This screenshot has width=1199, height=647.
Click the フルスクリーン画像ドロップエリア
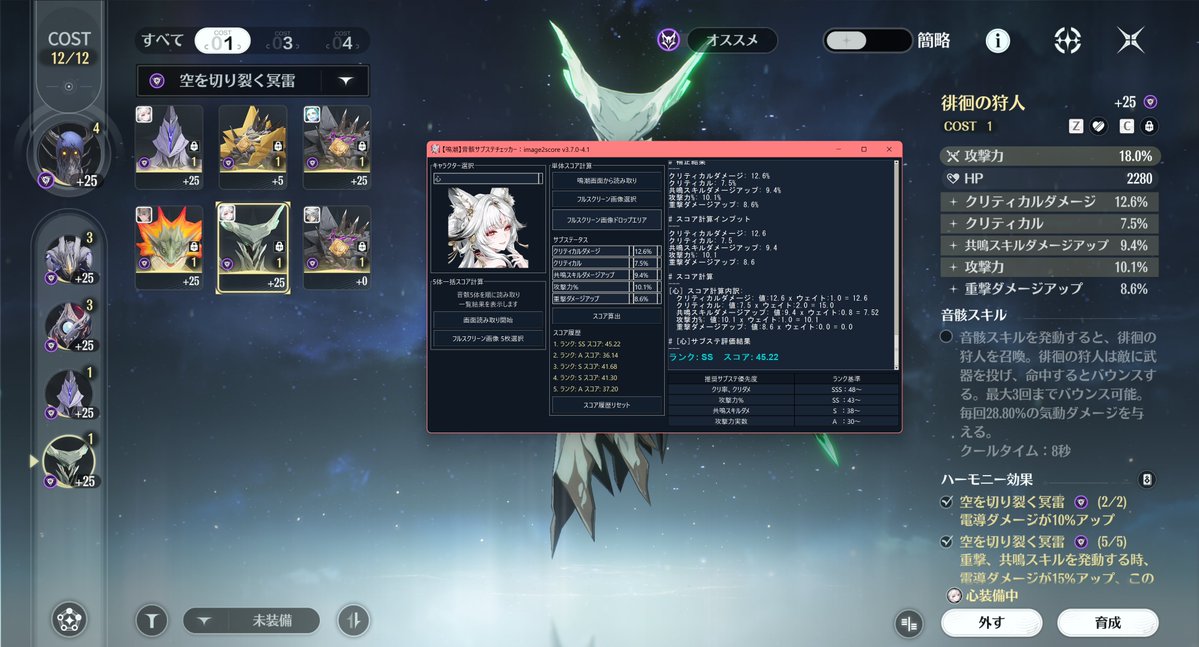click(x=606, y=219)
